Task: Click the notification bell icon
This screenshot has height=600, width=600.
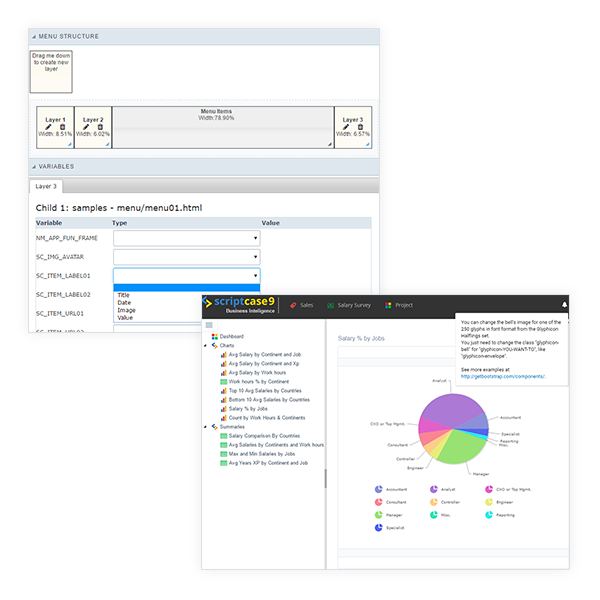Action: coord(564,305)
